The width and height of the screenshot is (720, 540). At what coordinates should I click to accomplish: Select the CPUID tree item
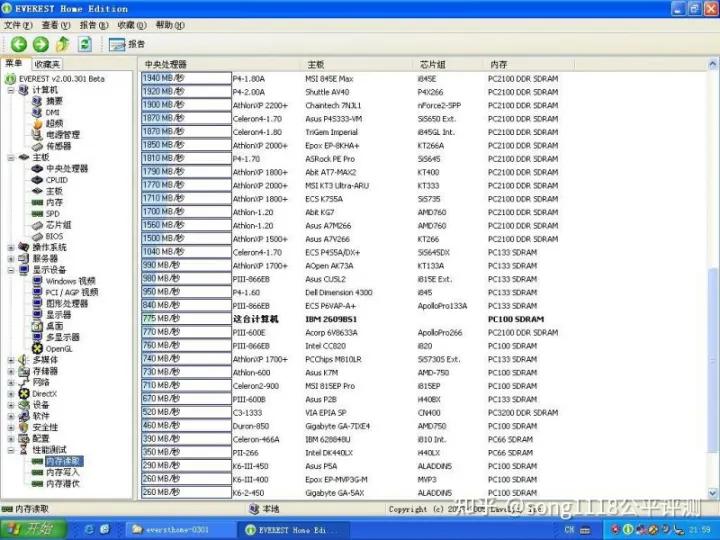(57, 180)
